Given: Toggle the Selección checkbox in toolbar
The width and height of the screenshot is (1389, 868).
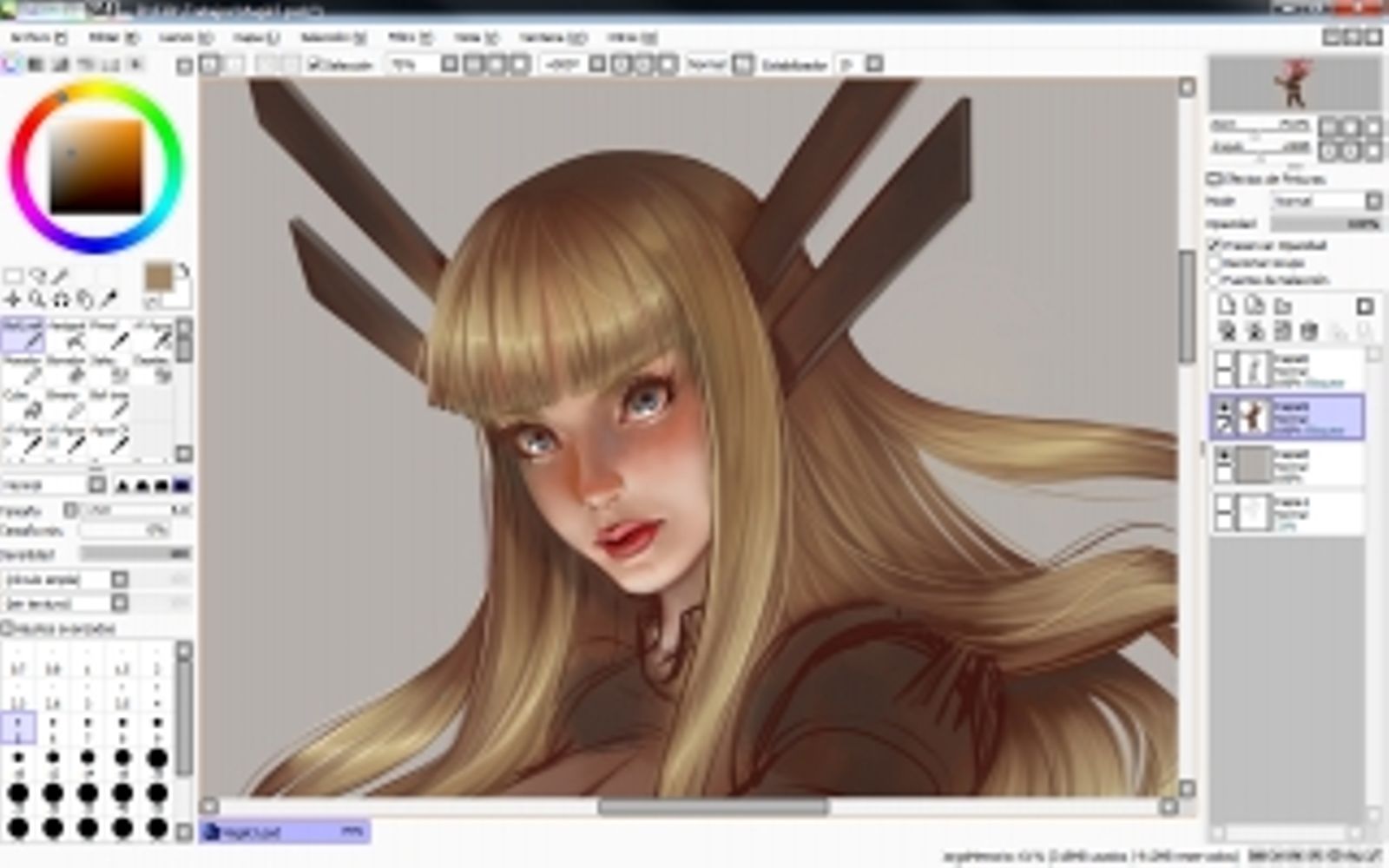Looking at the screenshot, I should pyautogui.click(x=315, y=64).
